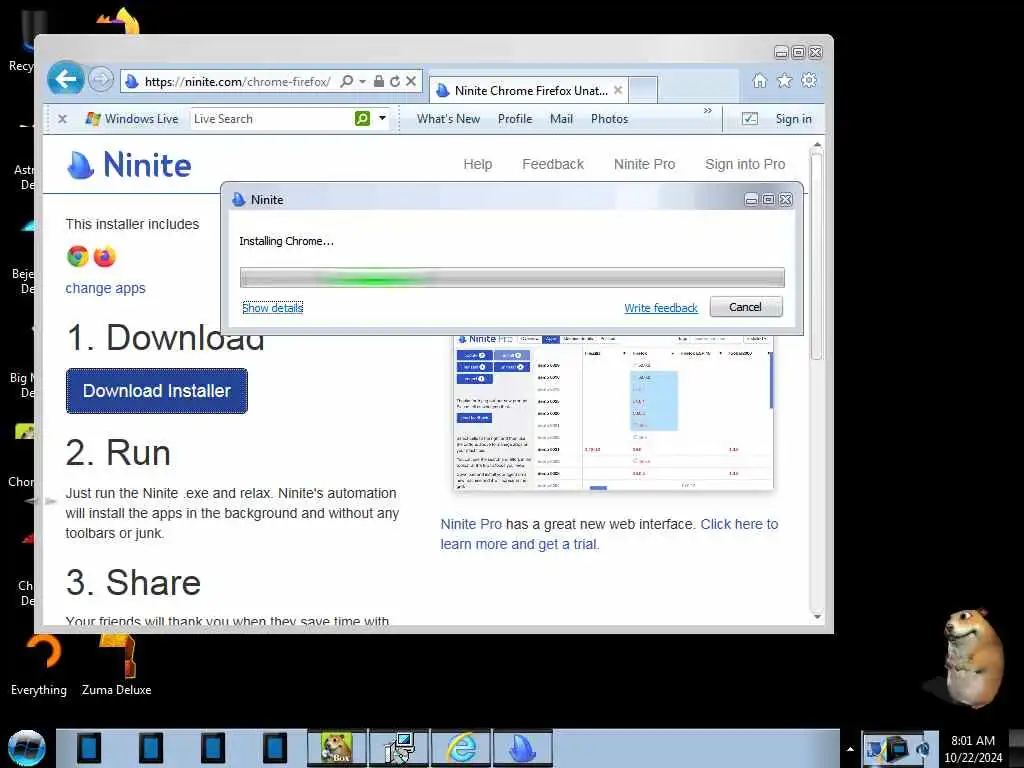Open Mail in Windows Live toolbar
Screen dimensions: 1024x768
561,119
